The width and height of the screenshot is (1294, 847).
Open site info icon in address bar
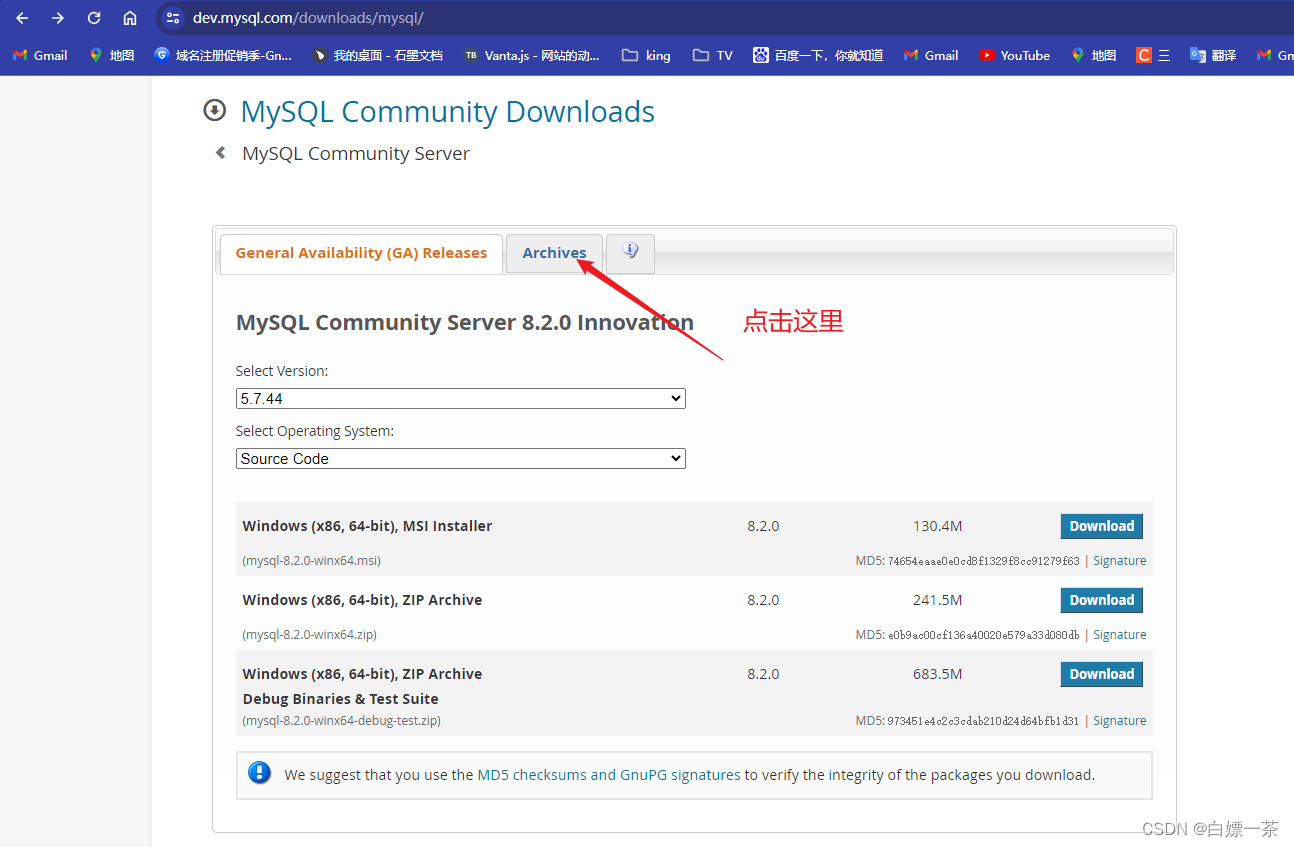(x=173, y=18)
